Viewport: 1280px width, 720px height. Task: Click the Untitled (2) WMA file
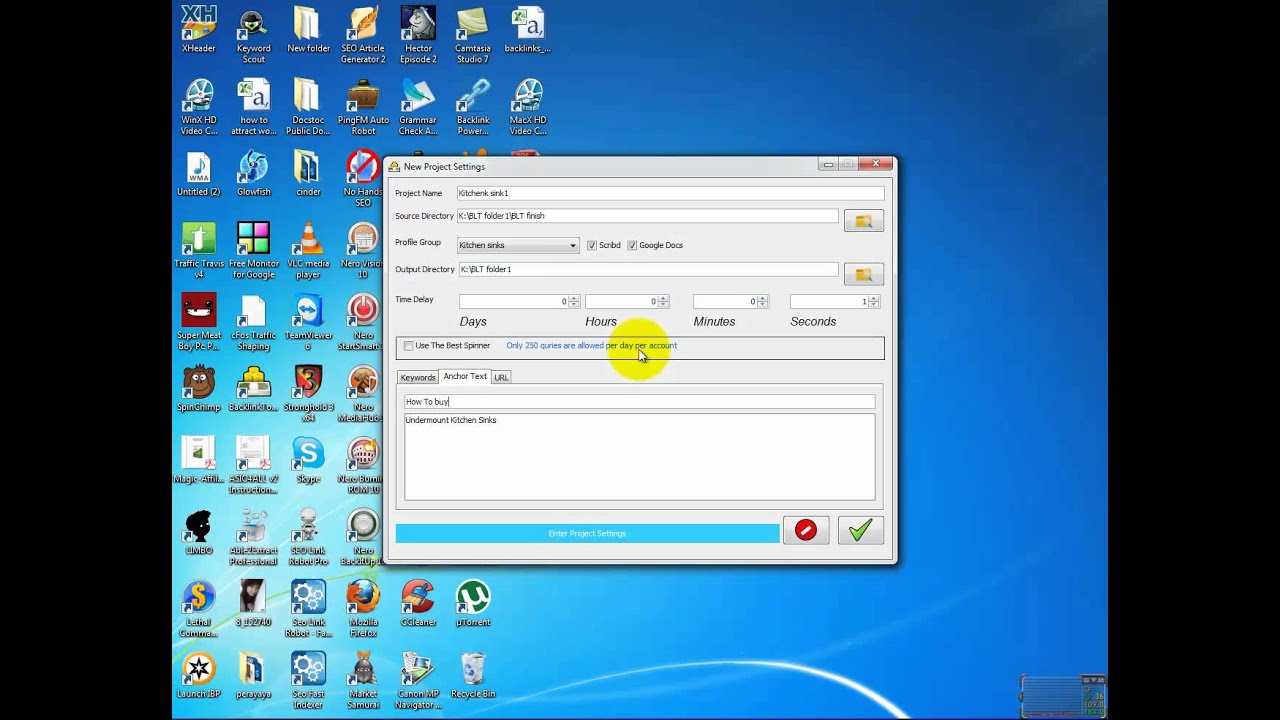click(x=198, y=173)
